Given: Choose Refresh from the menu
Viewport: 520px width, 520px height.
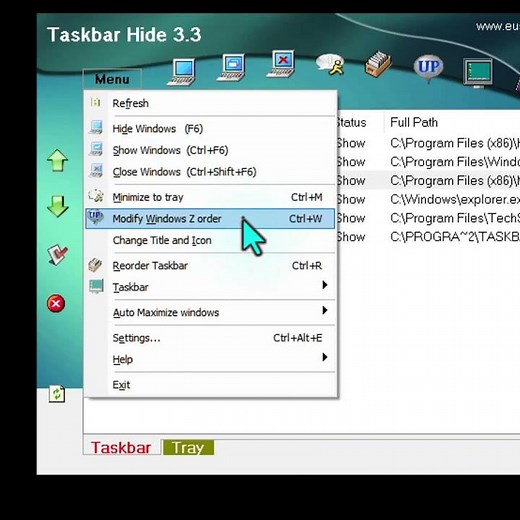Looking at the screenshot, I should point(211,103).
